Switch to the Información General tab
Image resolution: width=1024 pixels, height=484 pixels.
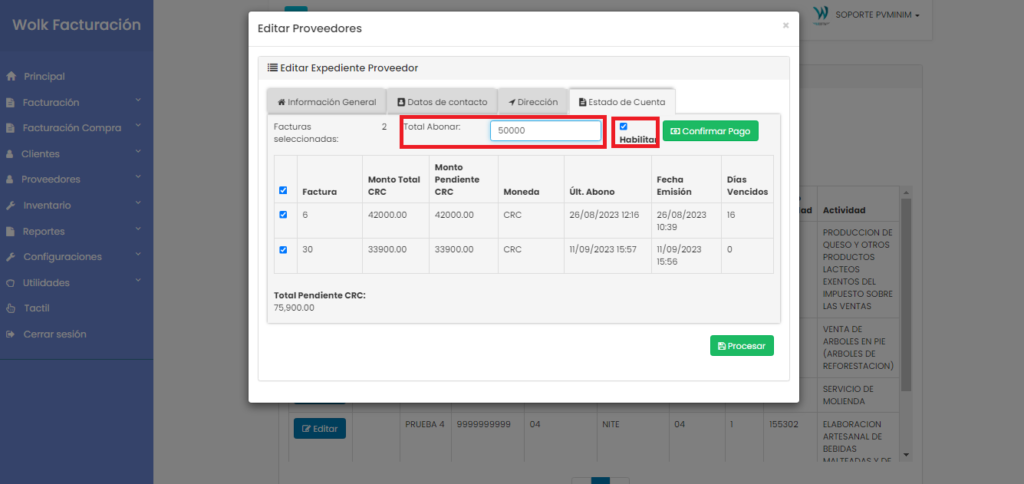(x=327, y=102)
